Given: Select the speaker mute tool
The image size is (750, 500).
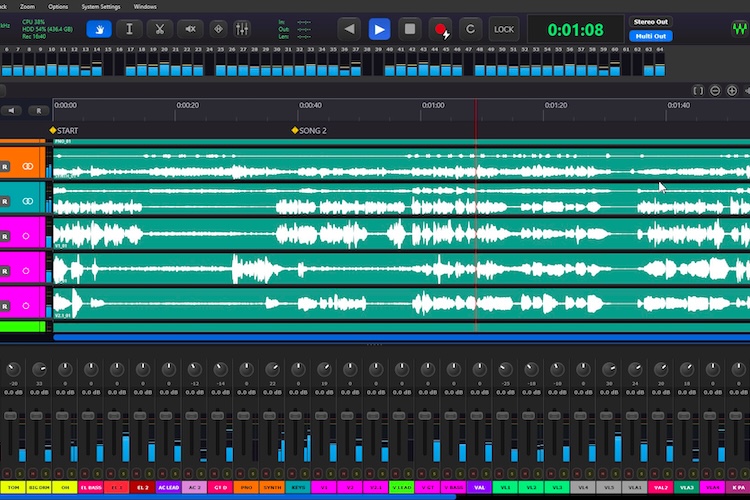Looking at the screenshot, I should pos(190,29).
